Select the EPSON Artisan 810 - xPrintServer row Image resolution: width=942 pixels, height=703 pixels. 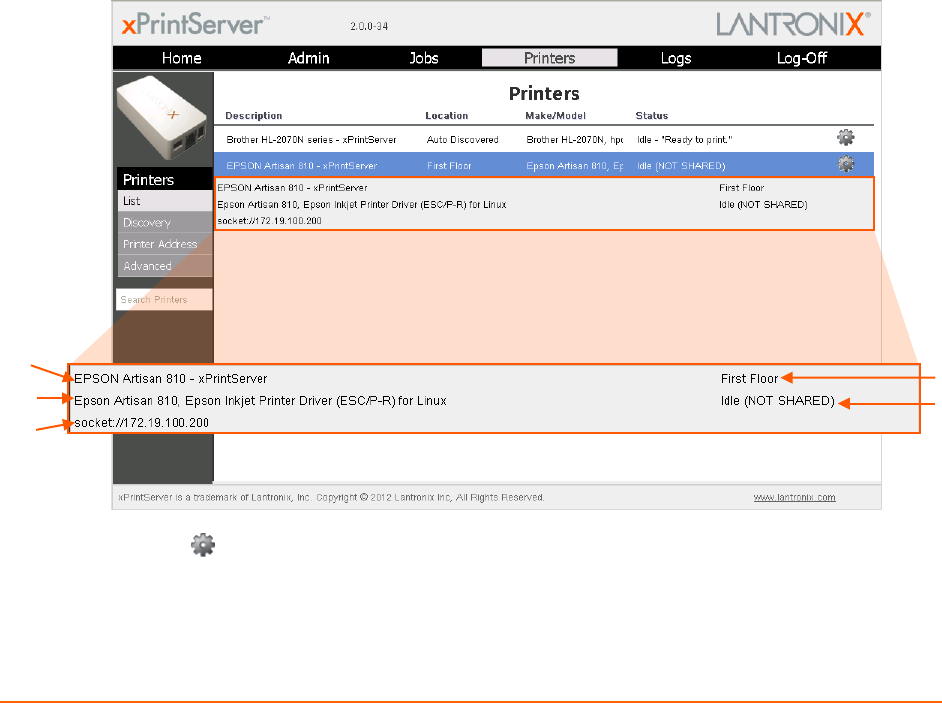(x=544, y=165)
